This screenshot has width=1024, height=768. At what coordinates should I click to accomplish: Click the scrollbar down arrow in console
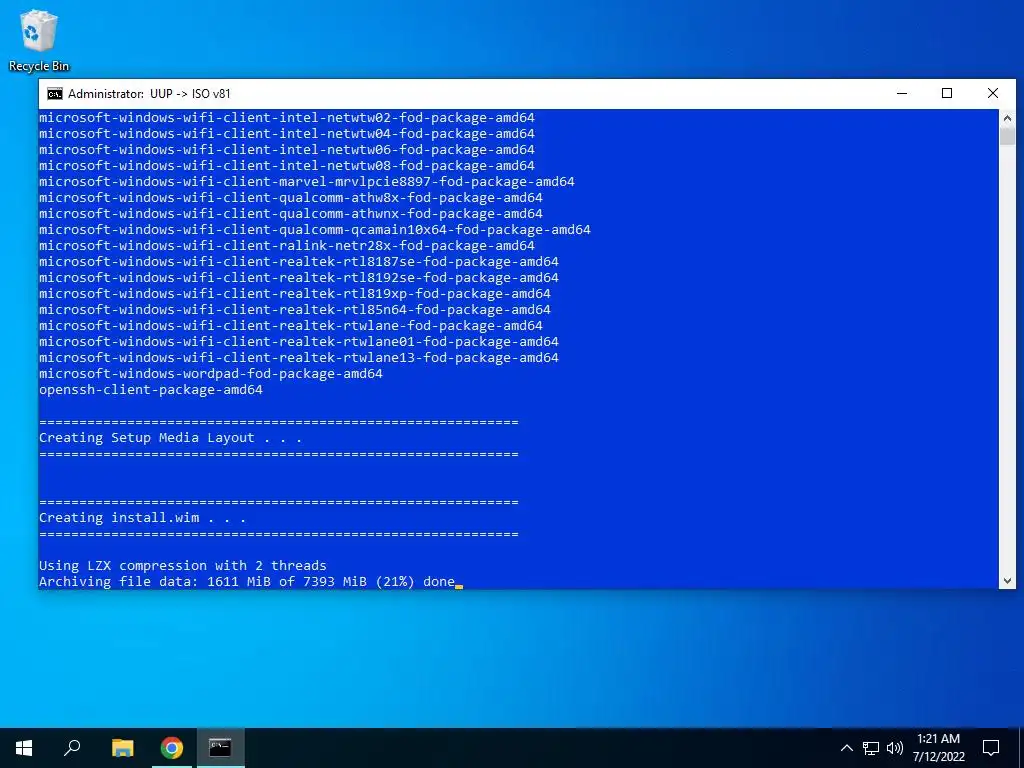coord(1007,580)
